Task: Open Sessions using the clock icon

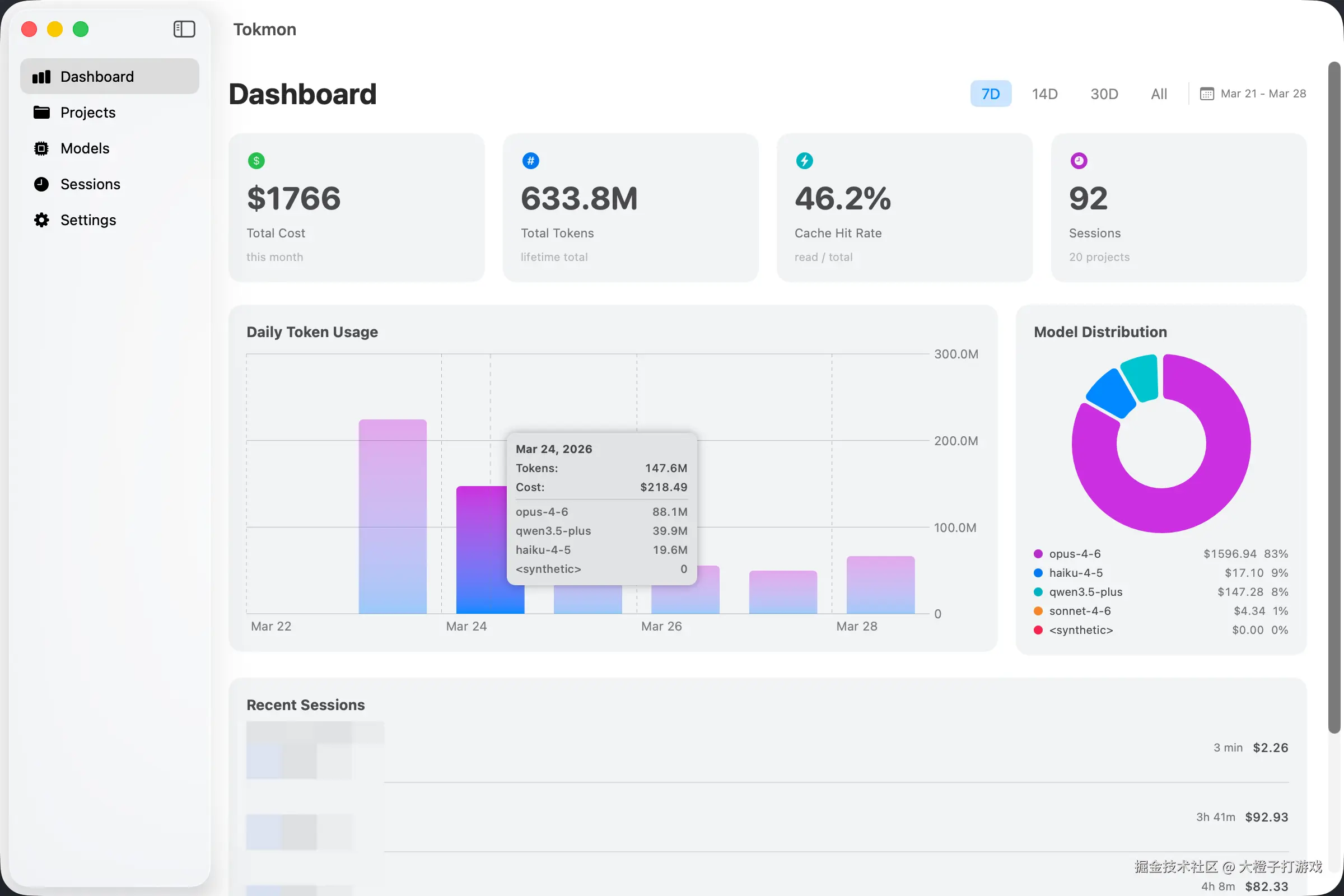Action: click(41, 184)
